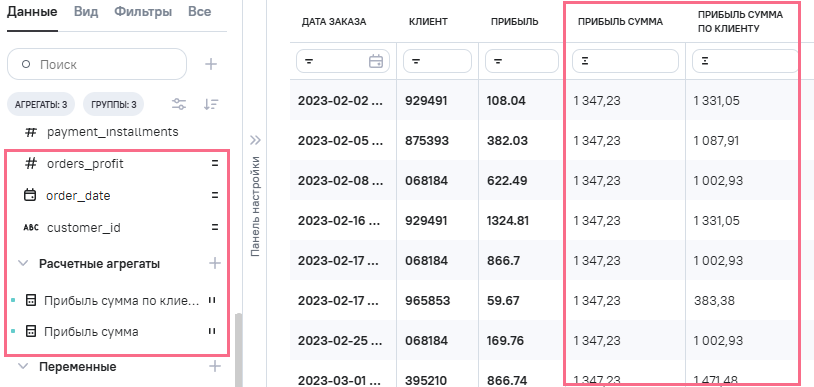
Task: Click the КЛИЕНТ filter field
Action: click(437, 61)
